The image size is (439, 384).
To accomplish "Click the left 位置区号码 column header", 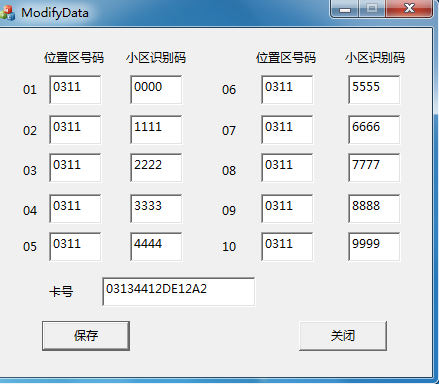I will (x=74, y=58).
